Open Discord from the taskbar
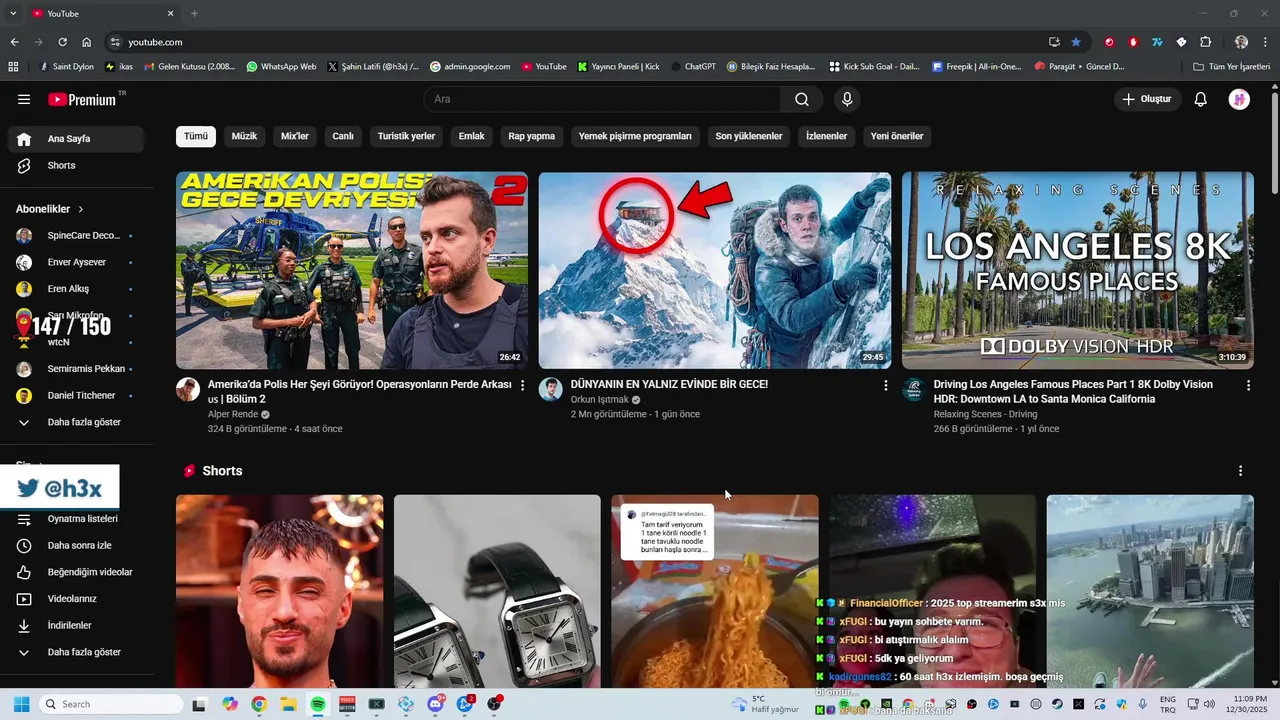The width and height of the screenshot is (1280, 720). (436, 704)
